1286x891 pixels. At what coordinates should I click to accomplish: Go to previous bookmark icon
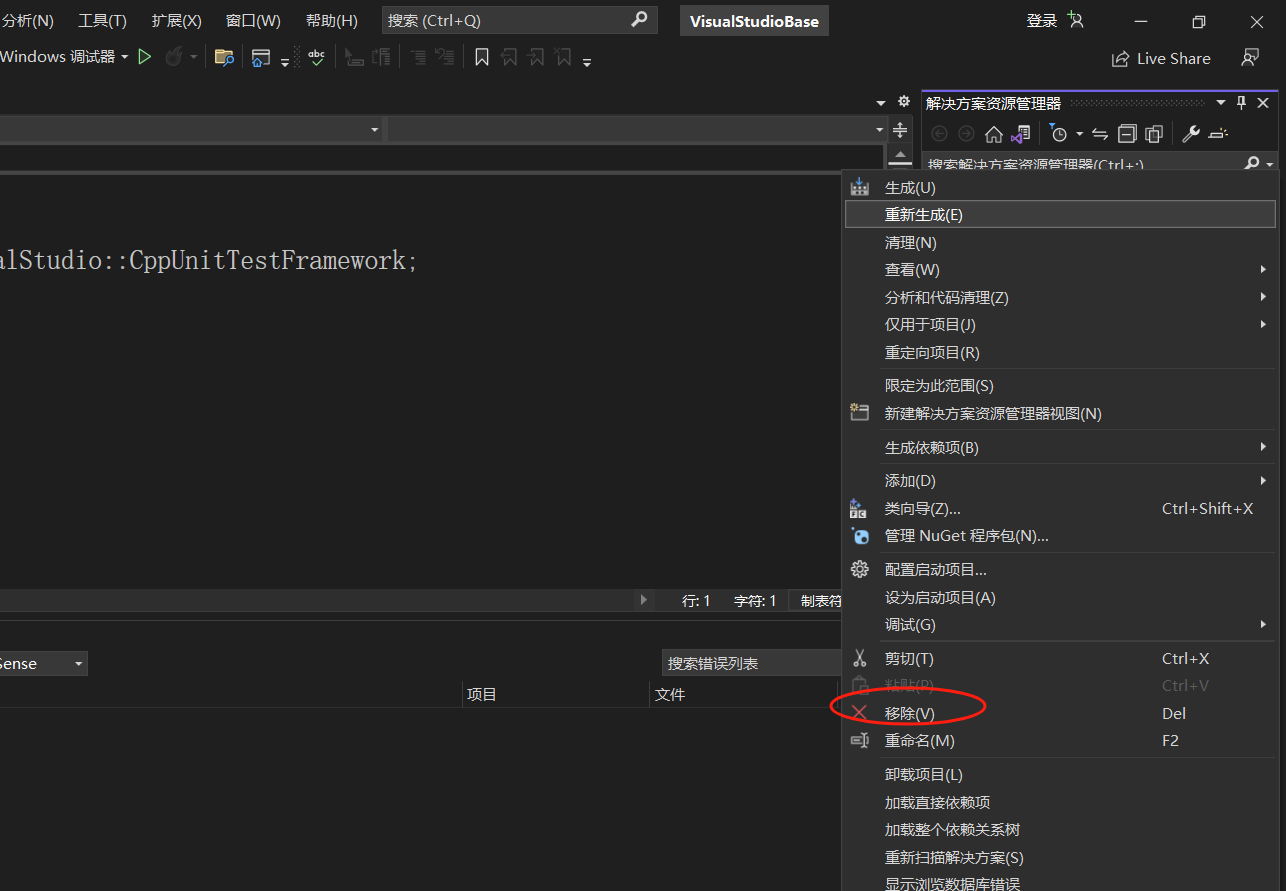508,58
